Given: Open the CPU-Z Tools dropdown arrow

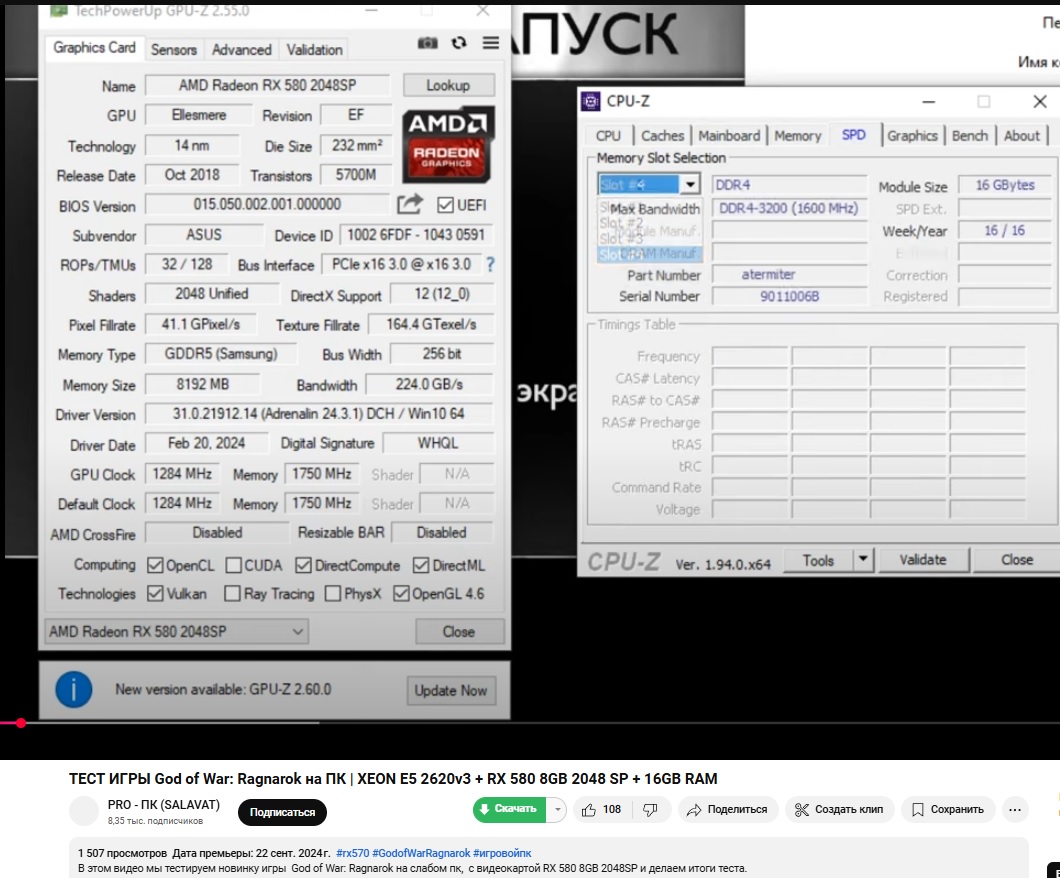Looking at the screenshot, I should pos(863,560).
